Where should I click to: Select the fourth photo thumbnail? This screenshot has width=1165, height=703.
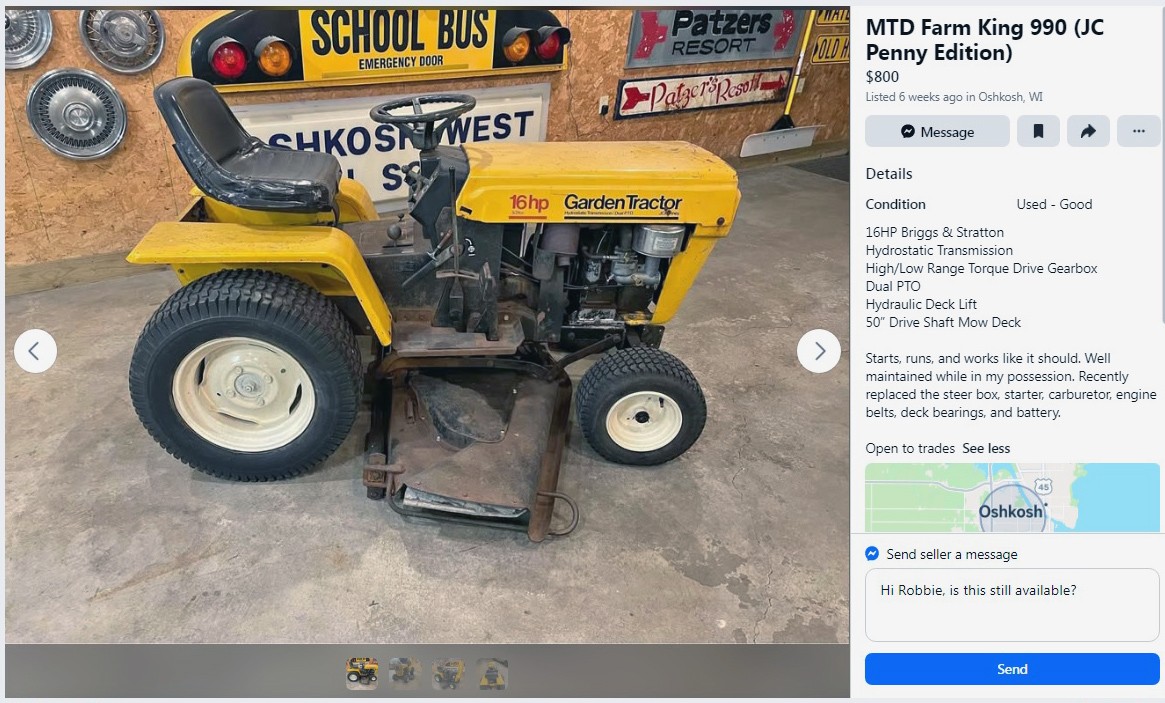492,673
